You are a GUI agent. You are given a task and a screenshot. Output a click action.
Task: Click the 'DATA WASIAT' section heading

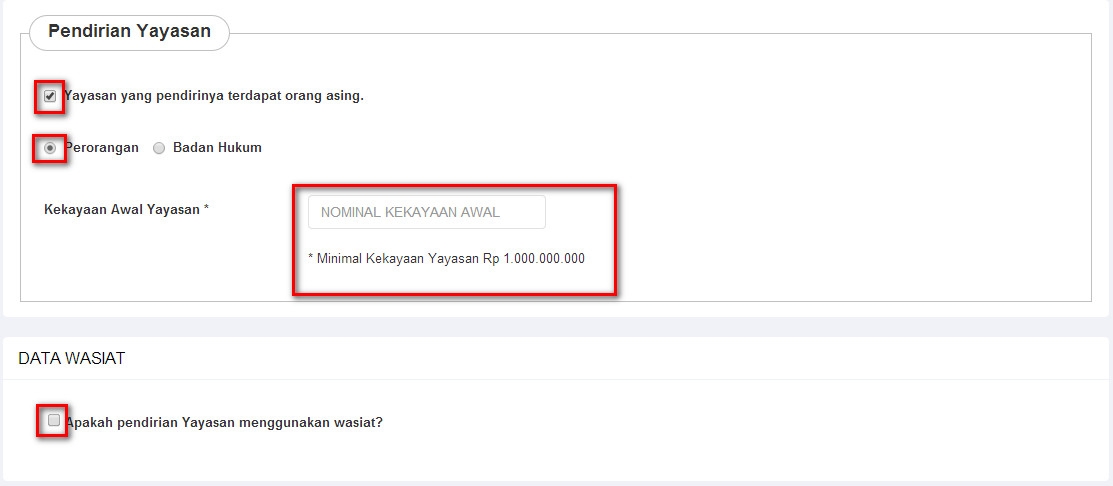71,358
